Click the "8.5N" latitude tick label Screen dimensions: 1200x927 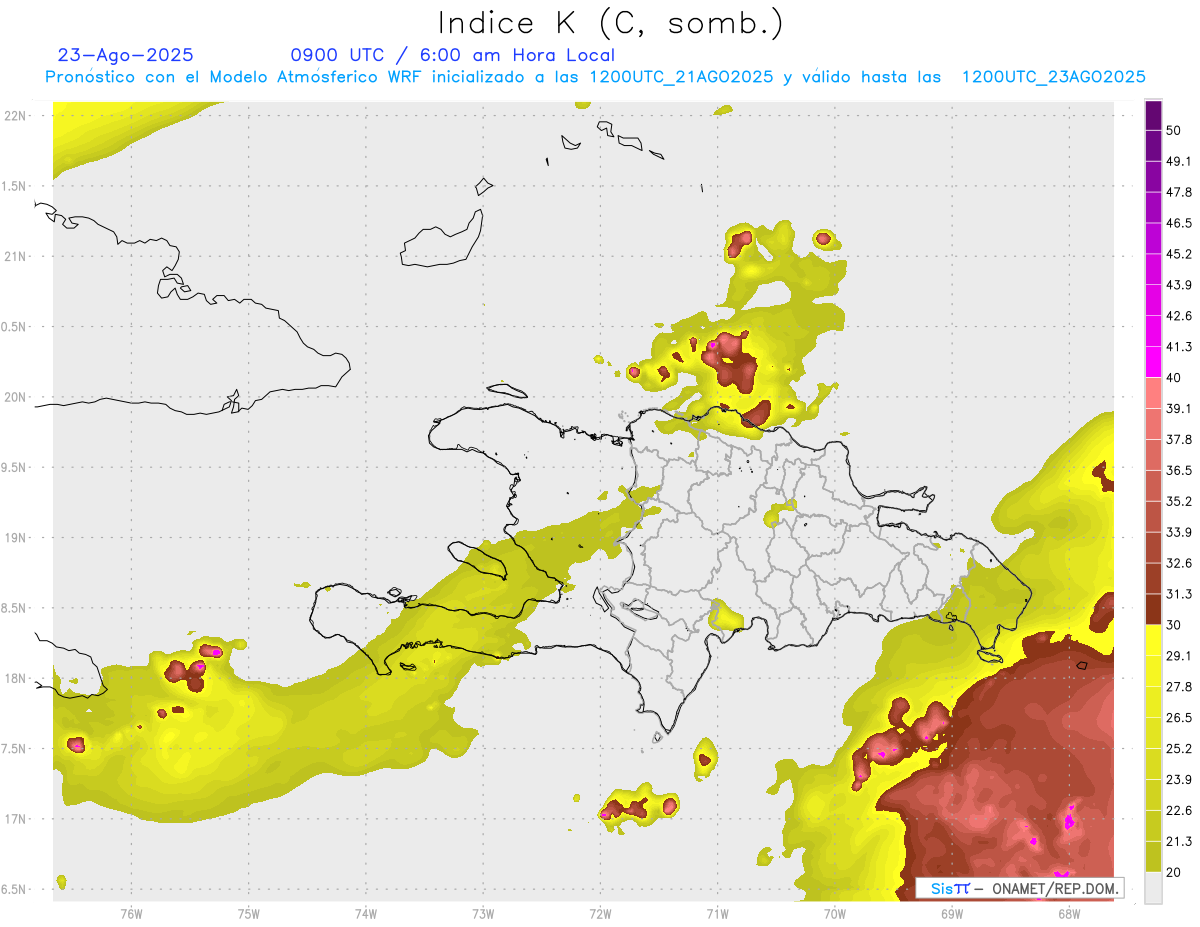13,608
